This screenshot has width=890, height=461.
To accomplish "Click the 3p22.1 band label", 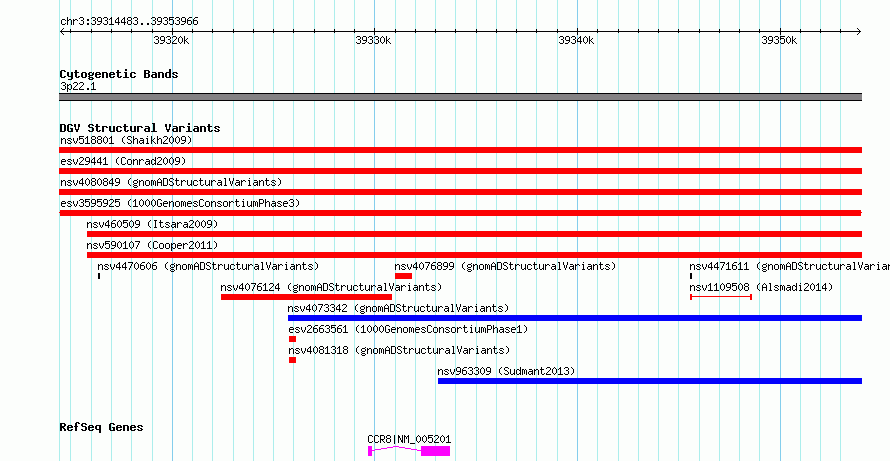I will 78,87.
